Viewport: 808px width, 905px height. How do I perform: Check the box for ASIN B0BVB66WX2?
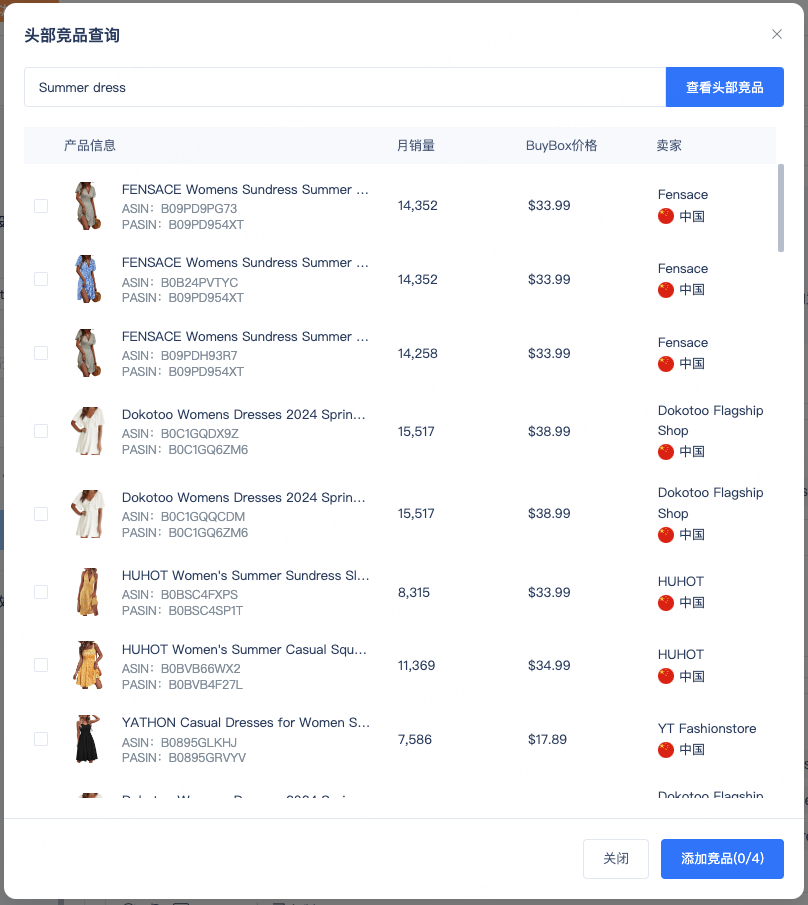point(41,665)
